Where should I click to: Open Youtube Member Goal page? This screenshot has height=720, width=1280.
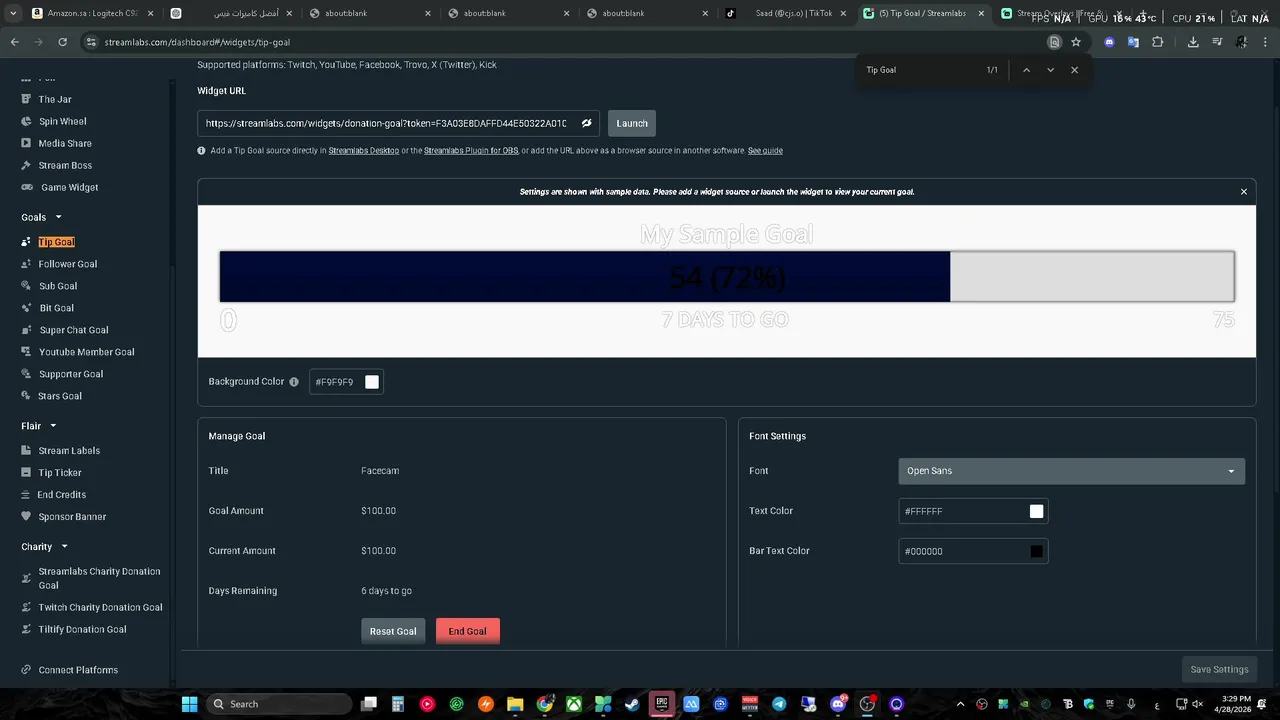pyautogui.click(x=86, y=352)
